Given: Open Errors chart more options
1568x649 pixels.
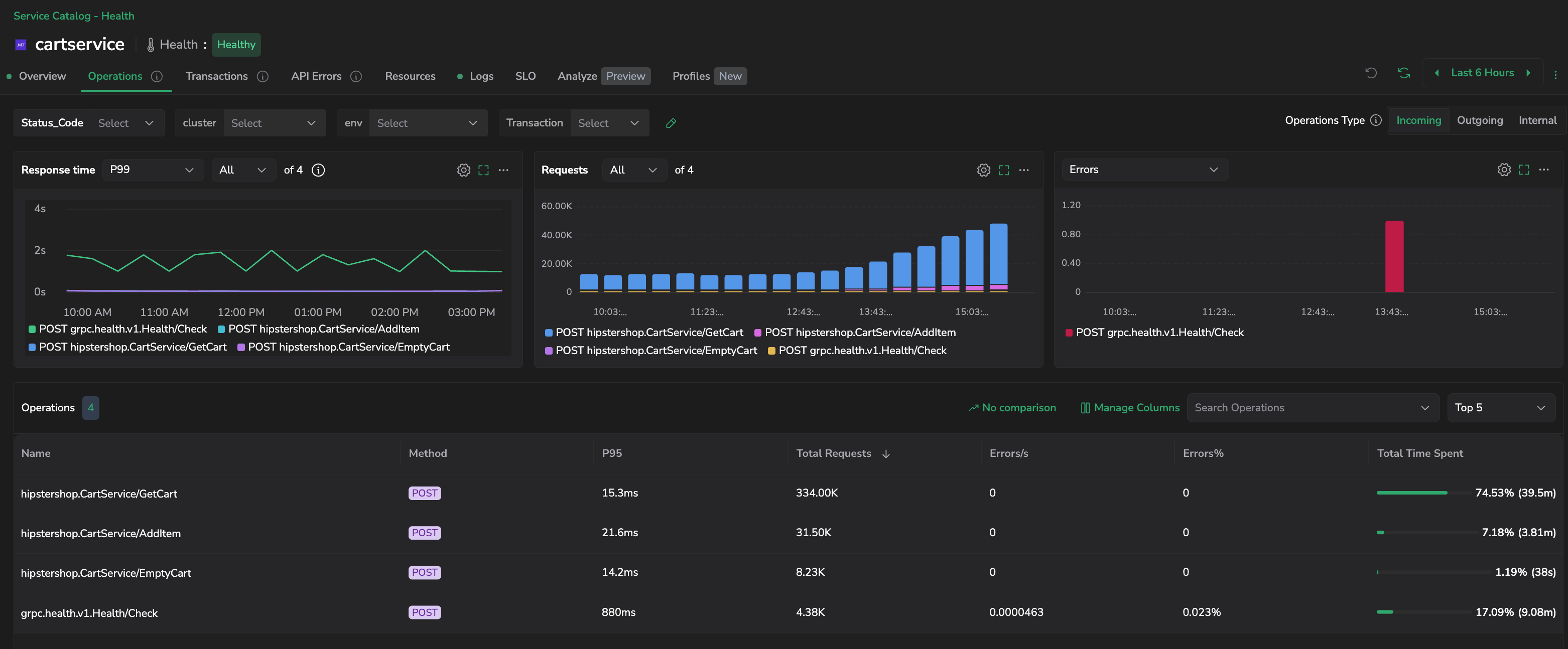Looking at the screenshot, I should [x=1544, y=169].
